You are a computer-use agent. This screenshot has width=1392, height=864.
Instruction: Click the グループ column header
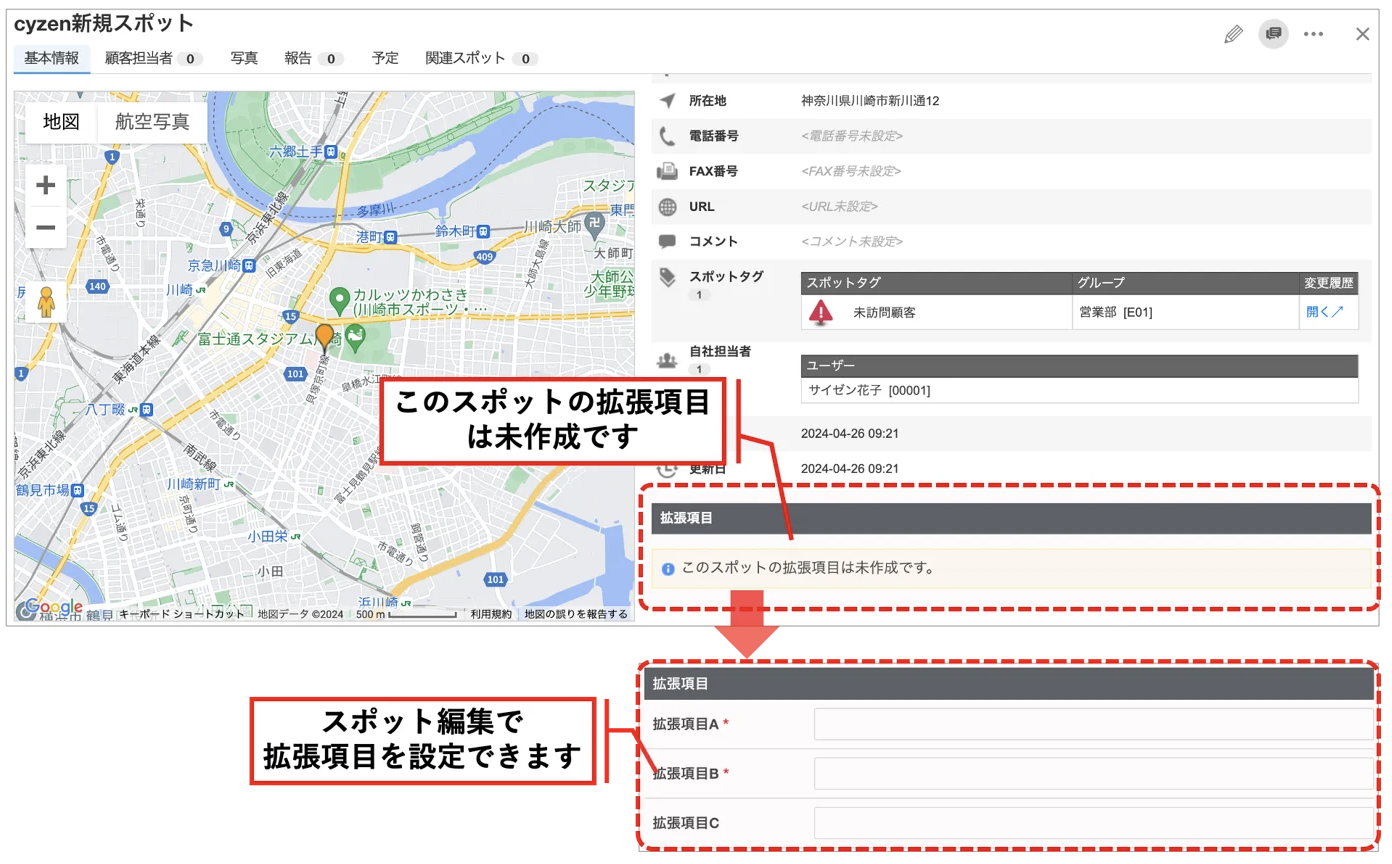[x=1185, y=283]
